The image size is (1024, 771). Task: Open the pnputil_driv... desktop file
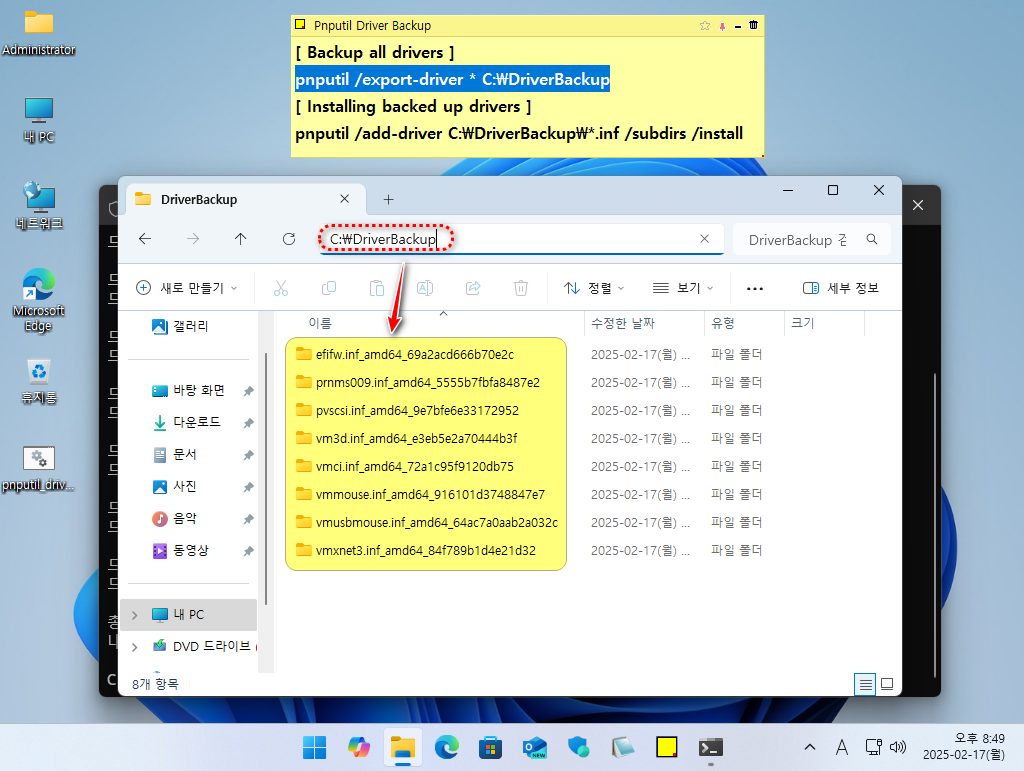(x=39, y=469)
